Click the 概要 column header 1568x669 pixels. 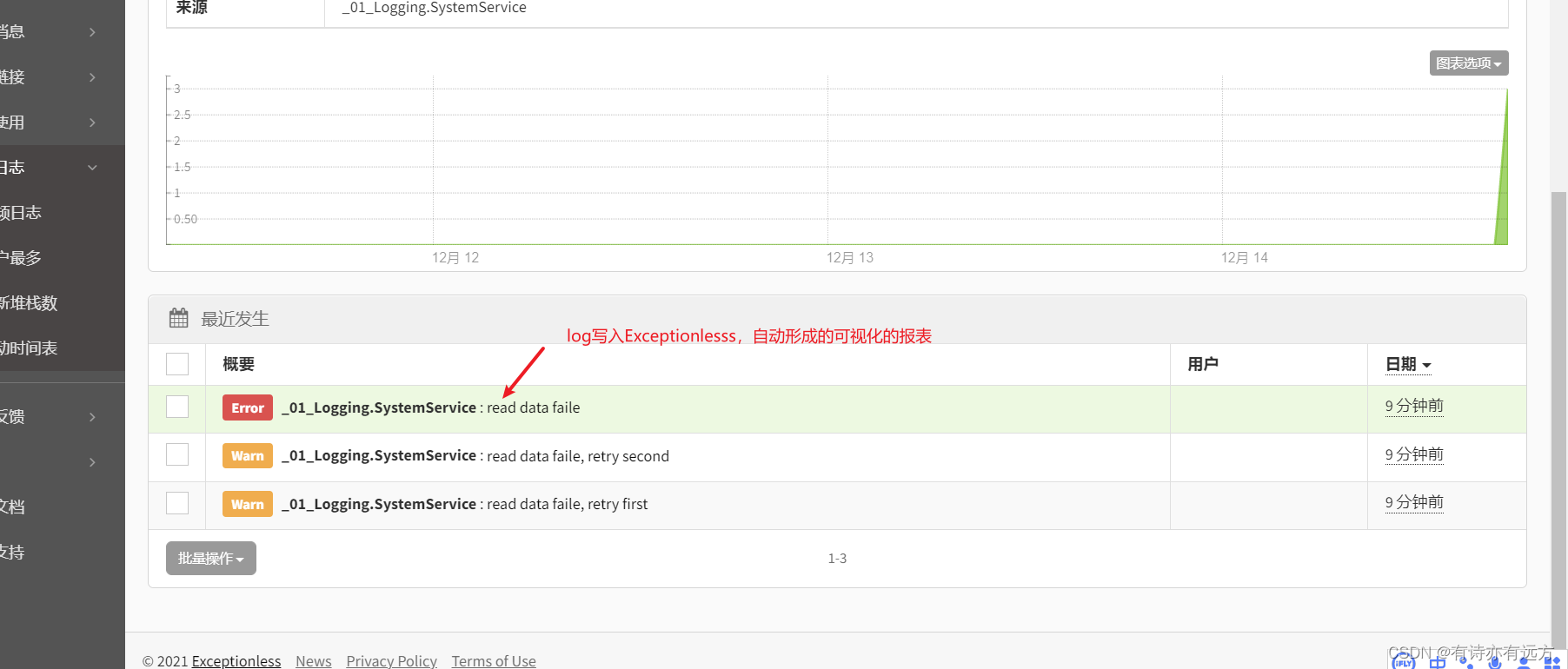(238, 364)
